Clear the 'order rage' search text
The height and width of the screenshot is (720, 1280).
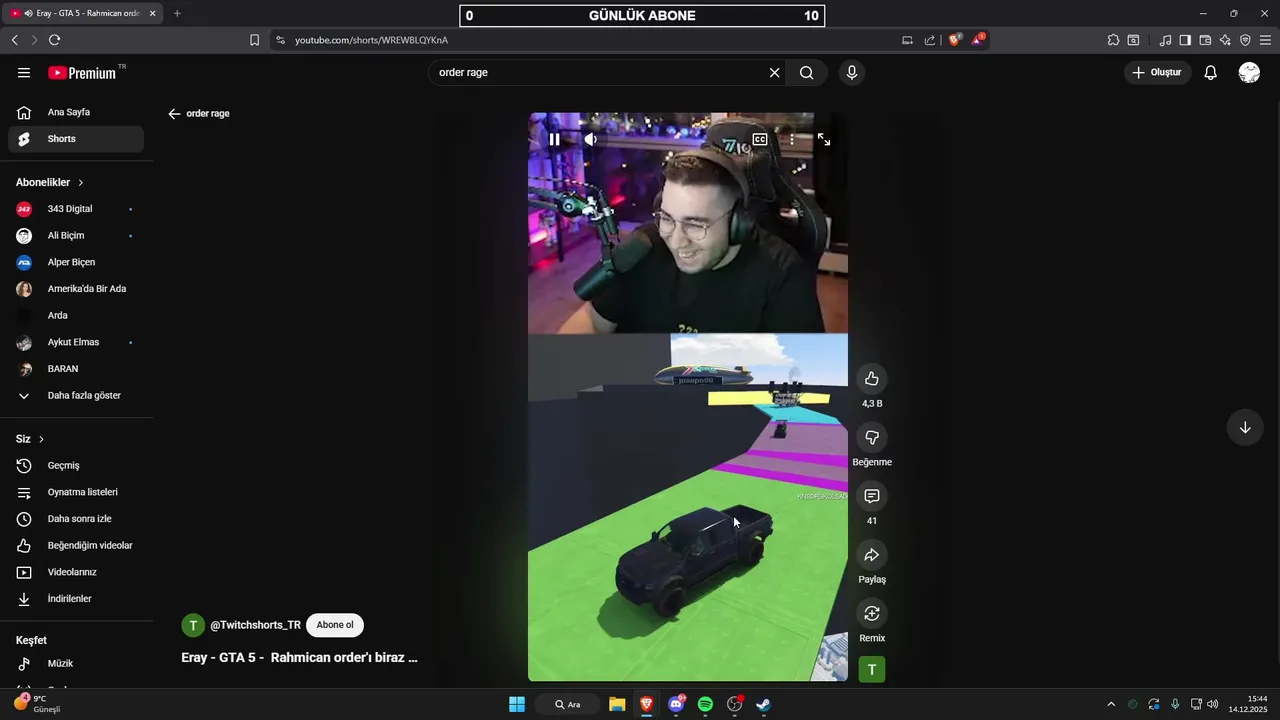[774, 73]
